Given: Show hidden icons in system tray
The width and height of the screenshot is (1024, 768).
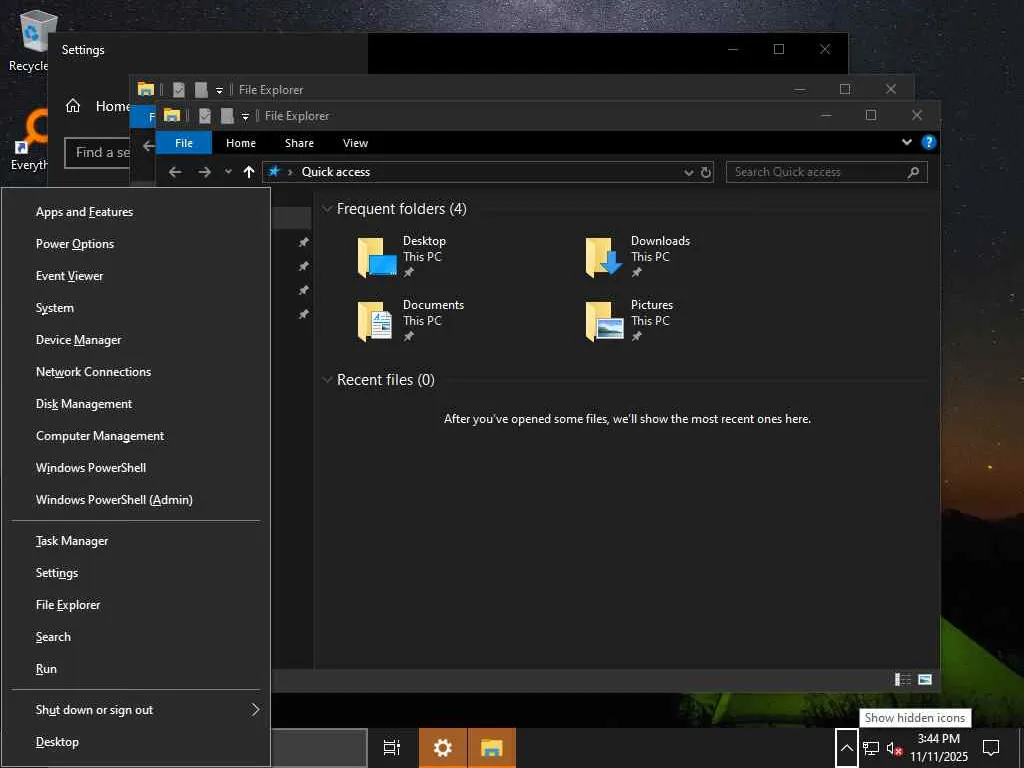Looking at the screenshot, I should click(x=846, y=748).
